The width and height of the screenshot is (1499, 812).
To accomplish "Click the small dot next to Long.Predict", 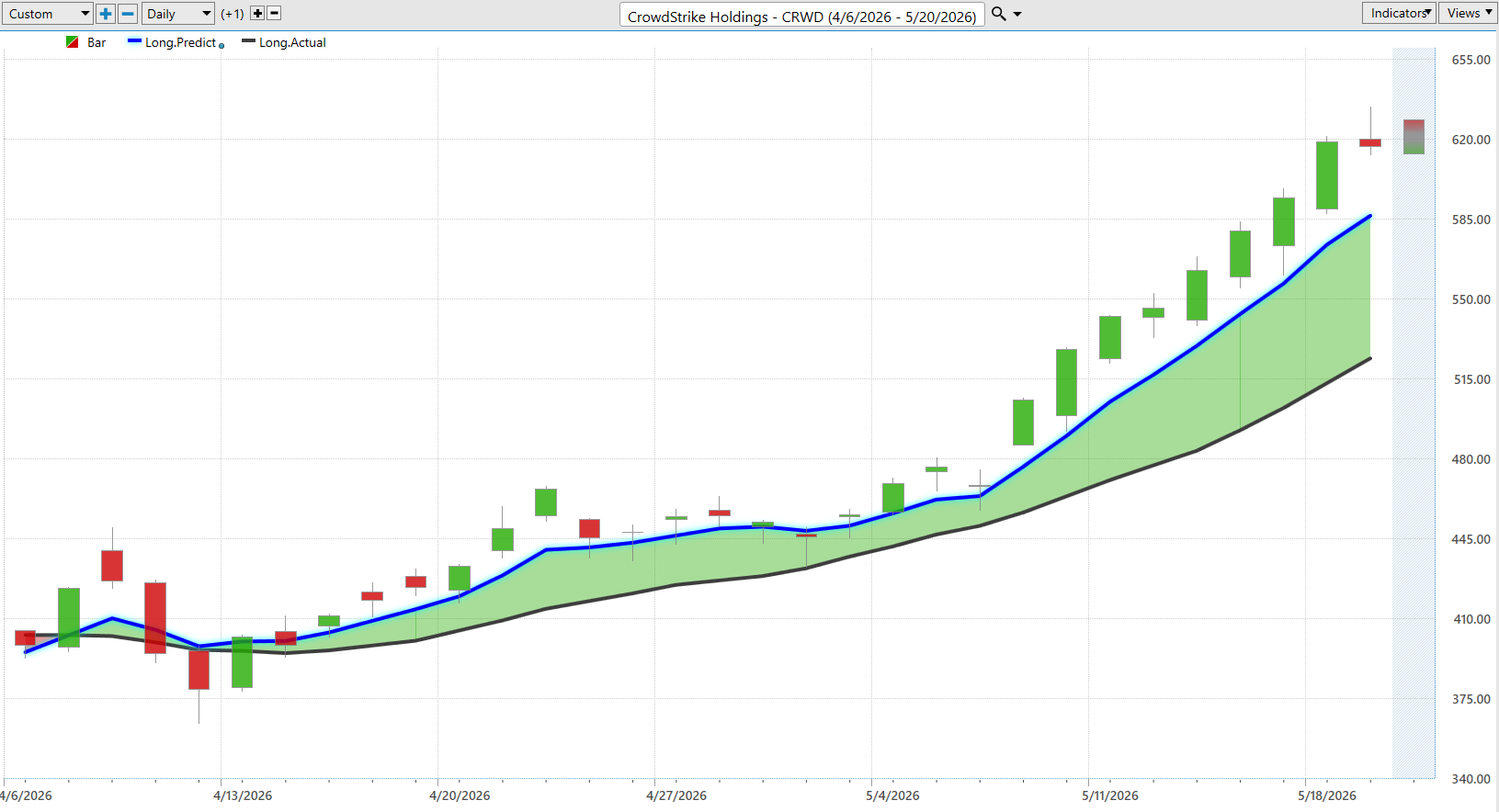I will click(x=221, y=46).
